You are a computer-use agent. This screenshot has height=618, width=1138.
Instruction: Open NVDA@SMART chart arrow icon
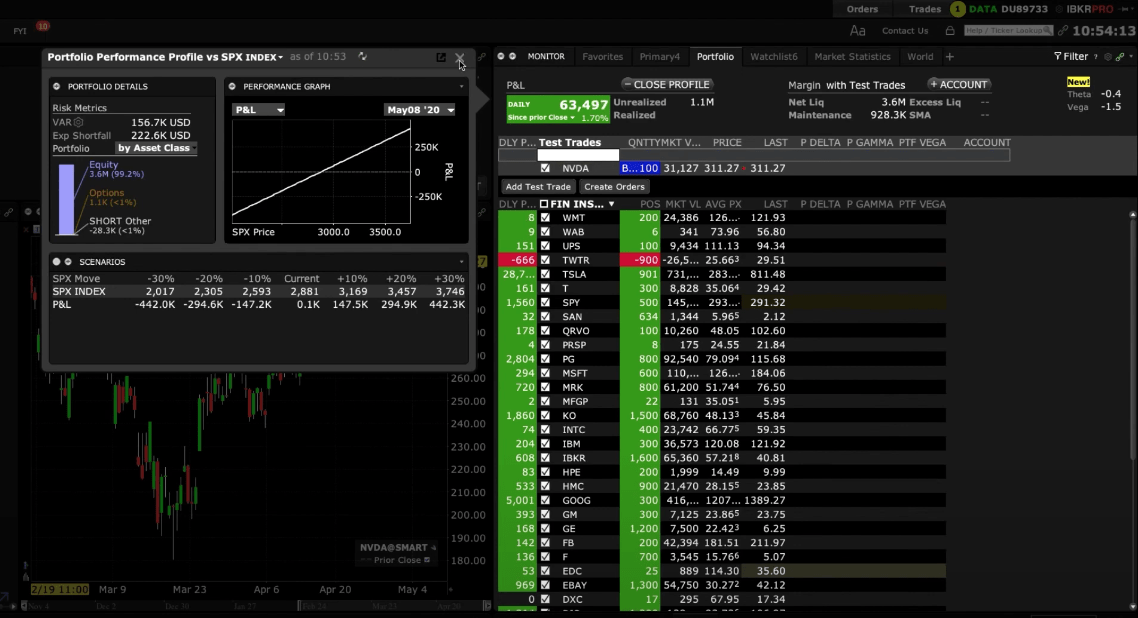(433, 548)
